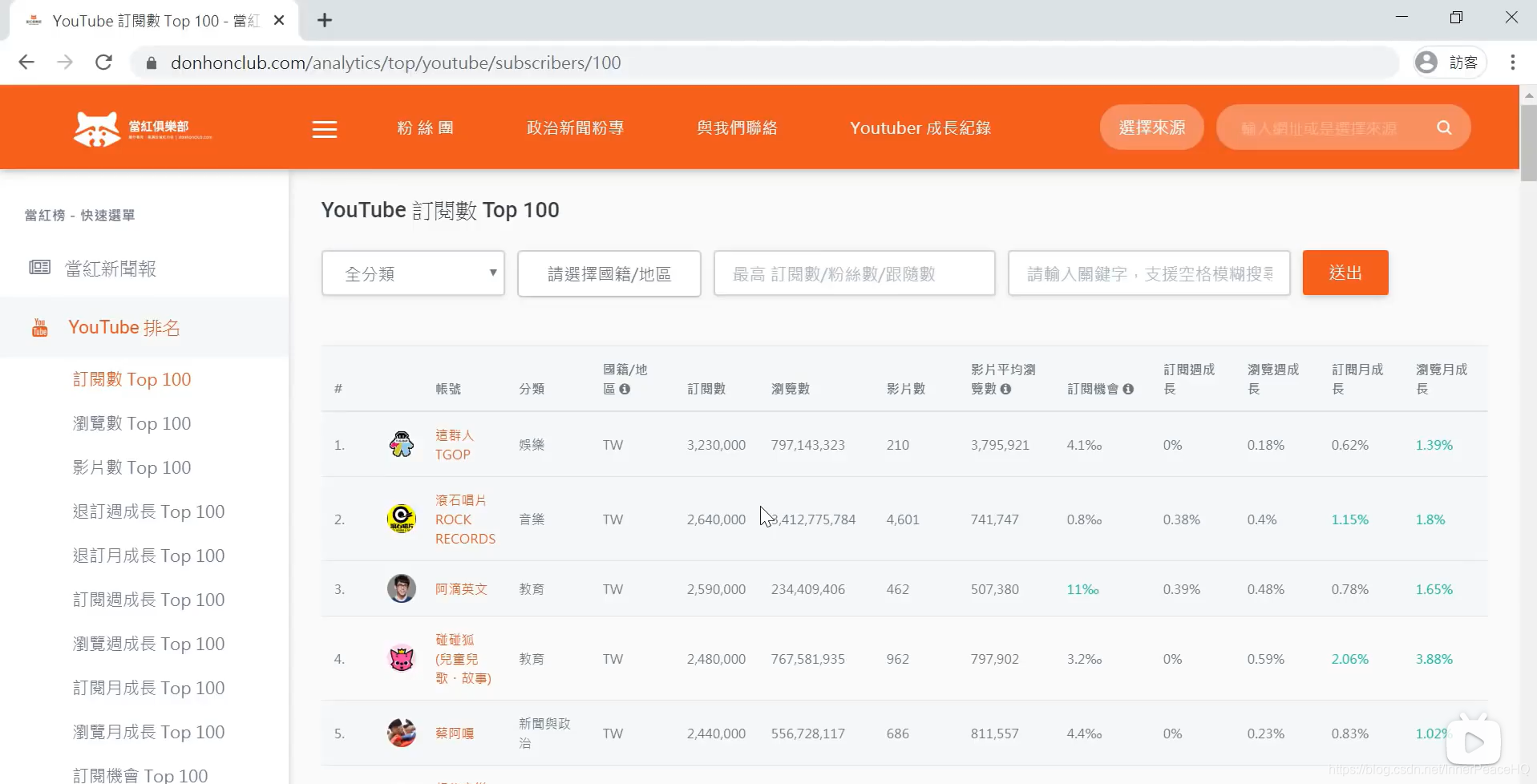
Task: Click the floating play button
Action: 1475,741
